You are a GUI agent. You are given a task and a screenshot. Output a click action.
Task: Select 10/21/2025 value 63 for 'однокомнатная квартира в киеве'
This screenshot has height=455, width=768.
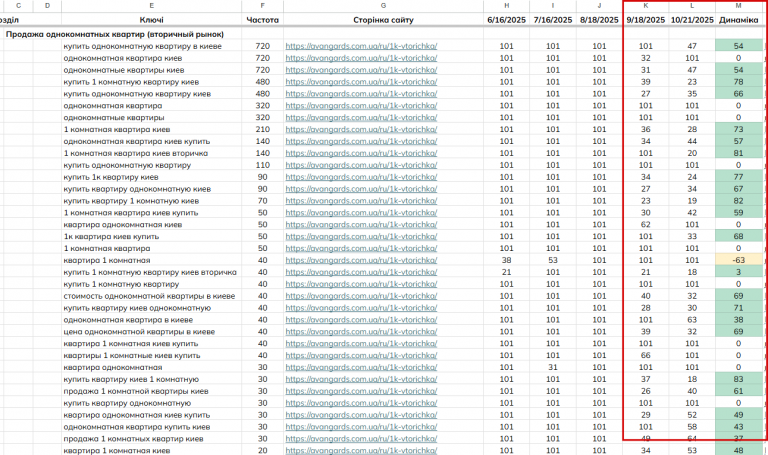692,320
